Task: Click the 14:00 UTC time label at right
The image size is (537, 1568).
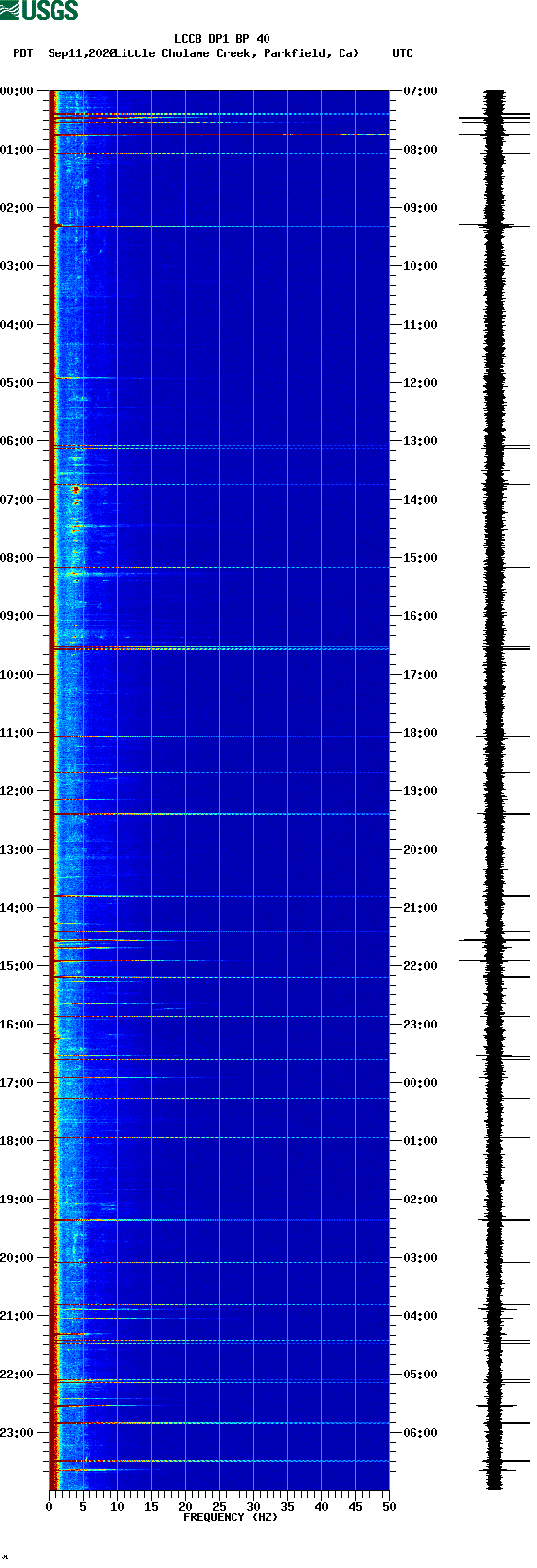Action: pos(420,500)
